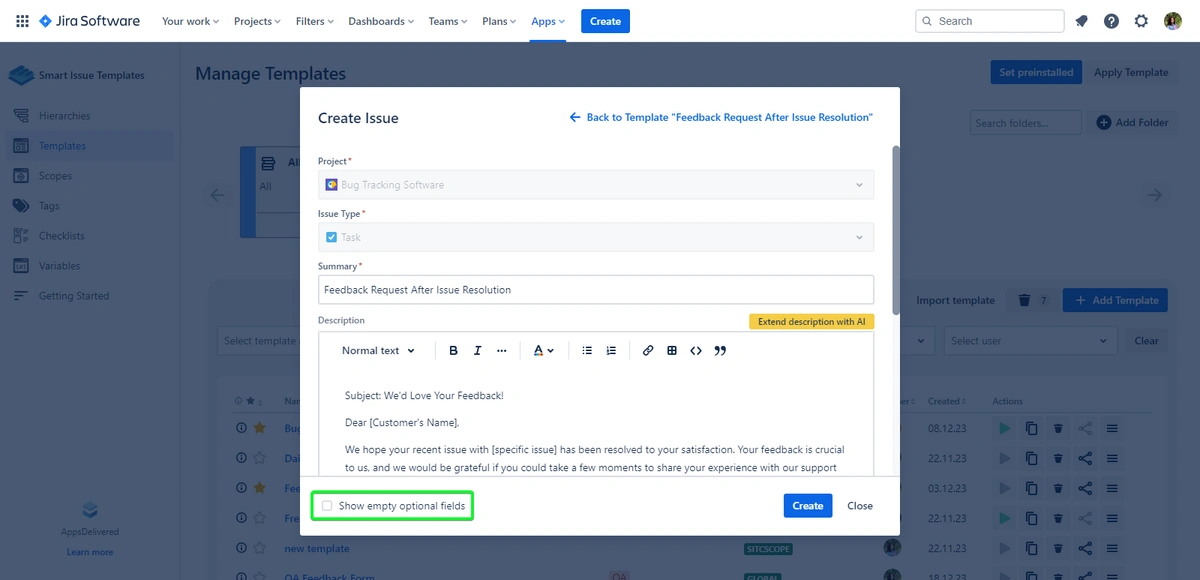Image resolution: width=1200 pixels, height=580 pixels.
Task: Click the Add Template button
Action: point(1115,300)
